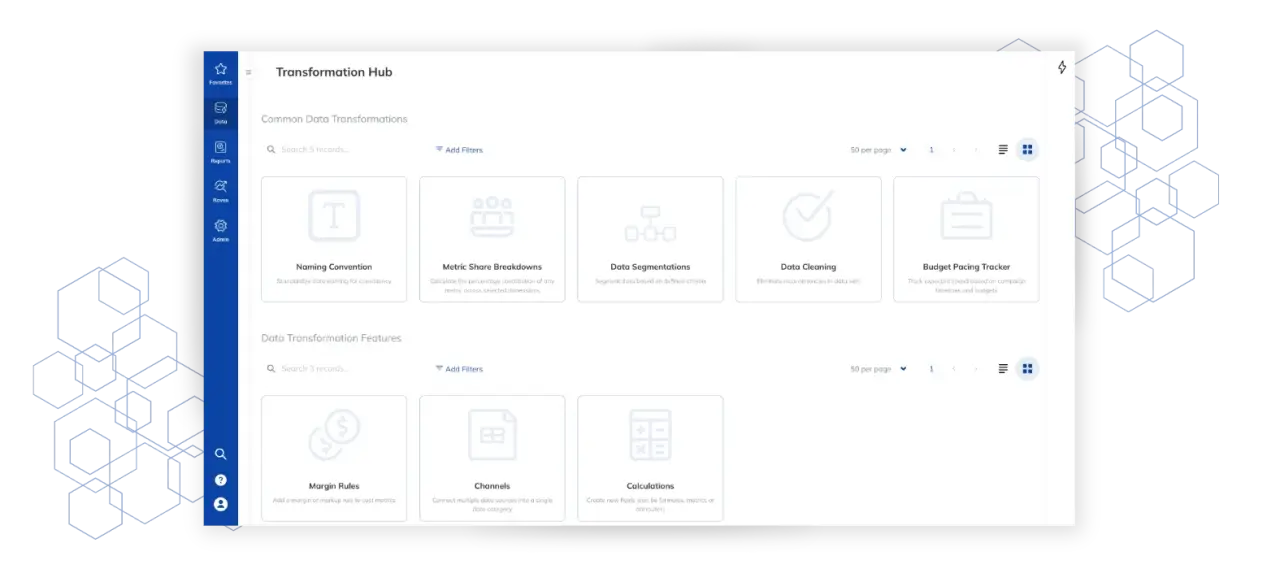Viewport: 1280px width, 569px height.
Task: Open the Budget Pacing Tracker card
Action: (x=966, y=239)
